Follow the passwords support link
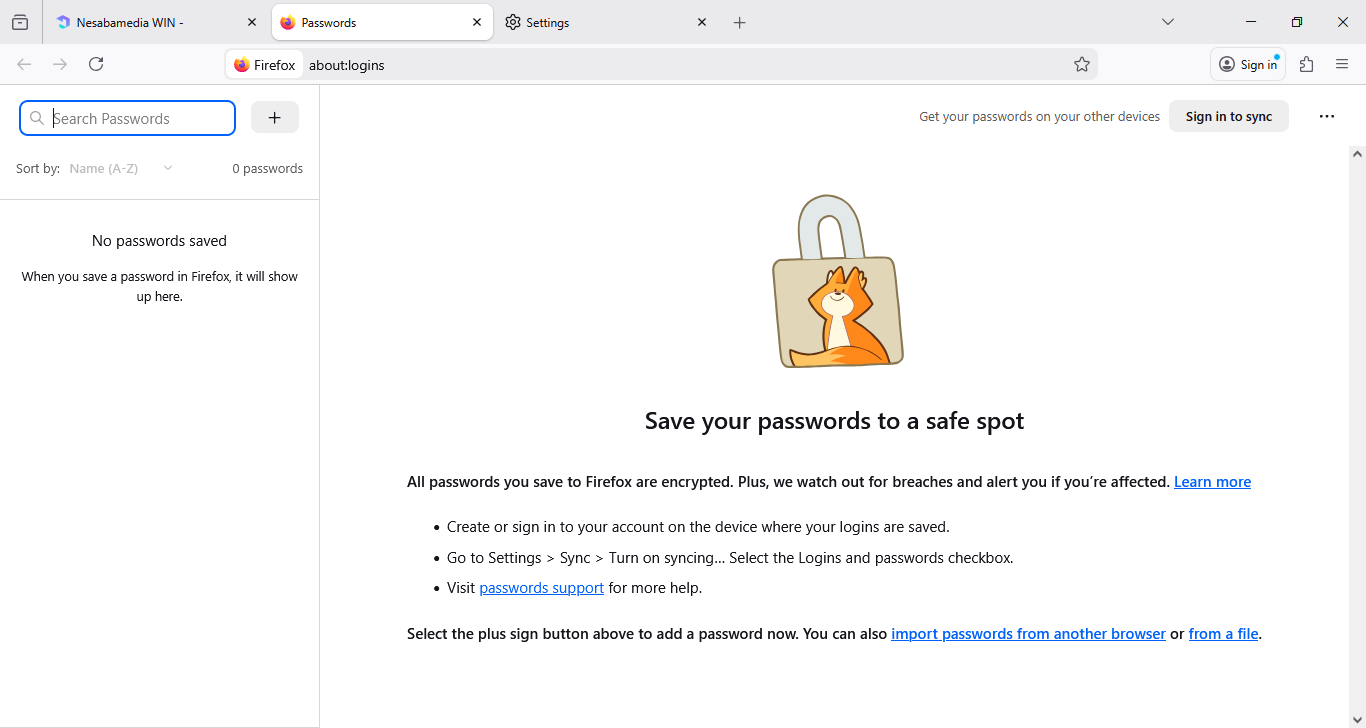The image size is (1366, 728). pos(541,588)
